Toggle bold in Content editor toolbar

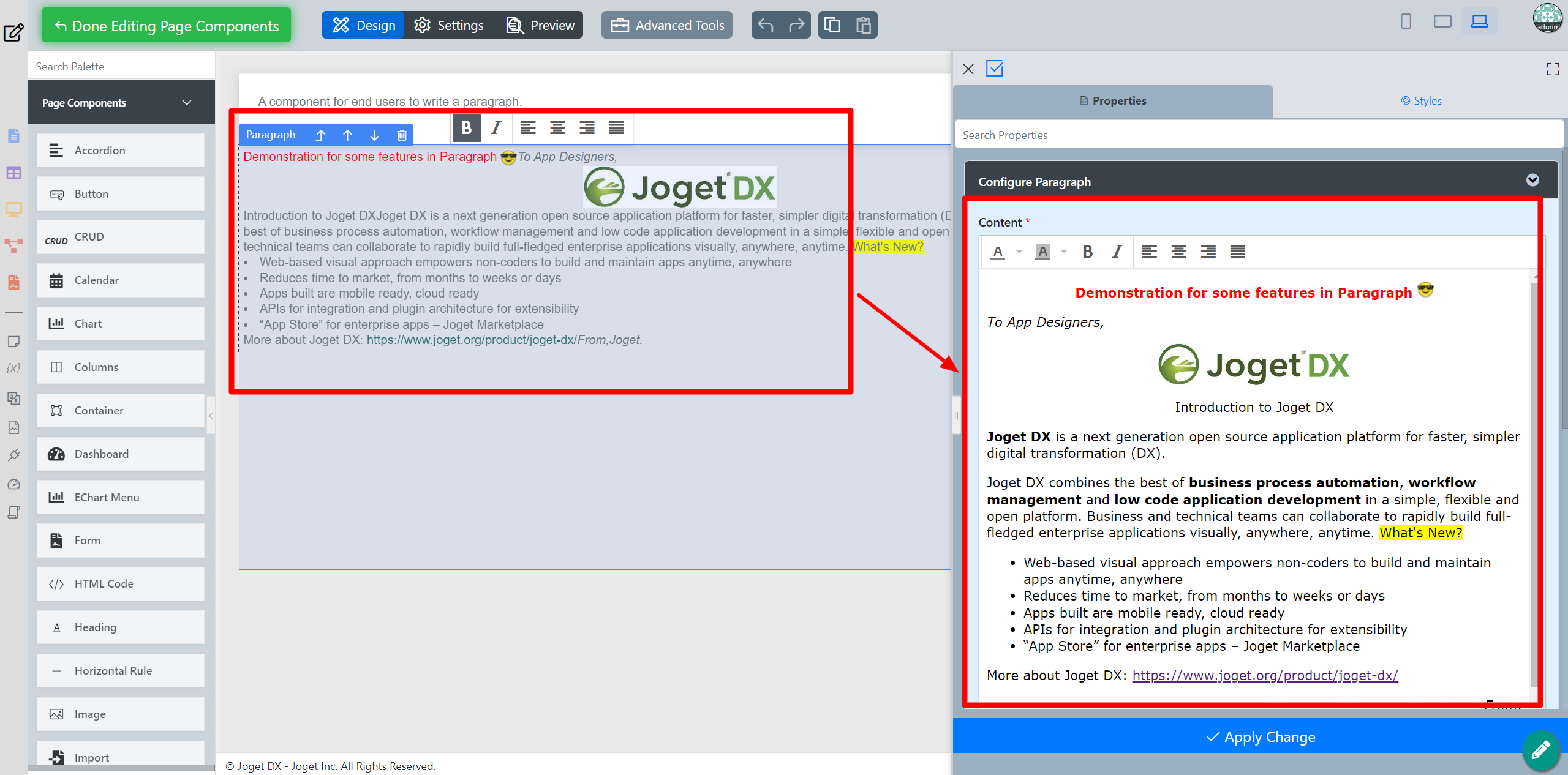click(1087, 252)
